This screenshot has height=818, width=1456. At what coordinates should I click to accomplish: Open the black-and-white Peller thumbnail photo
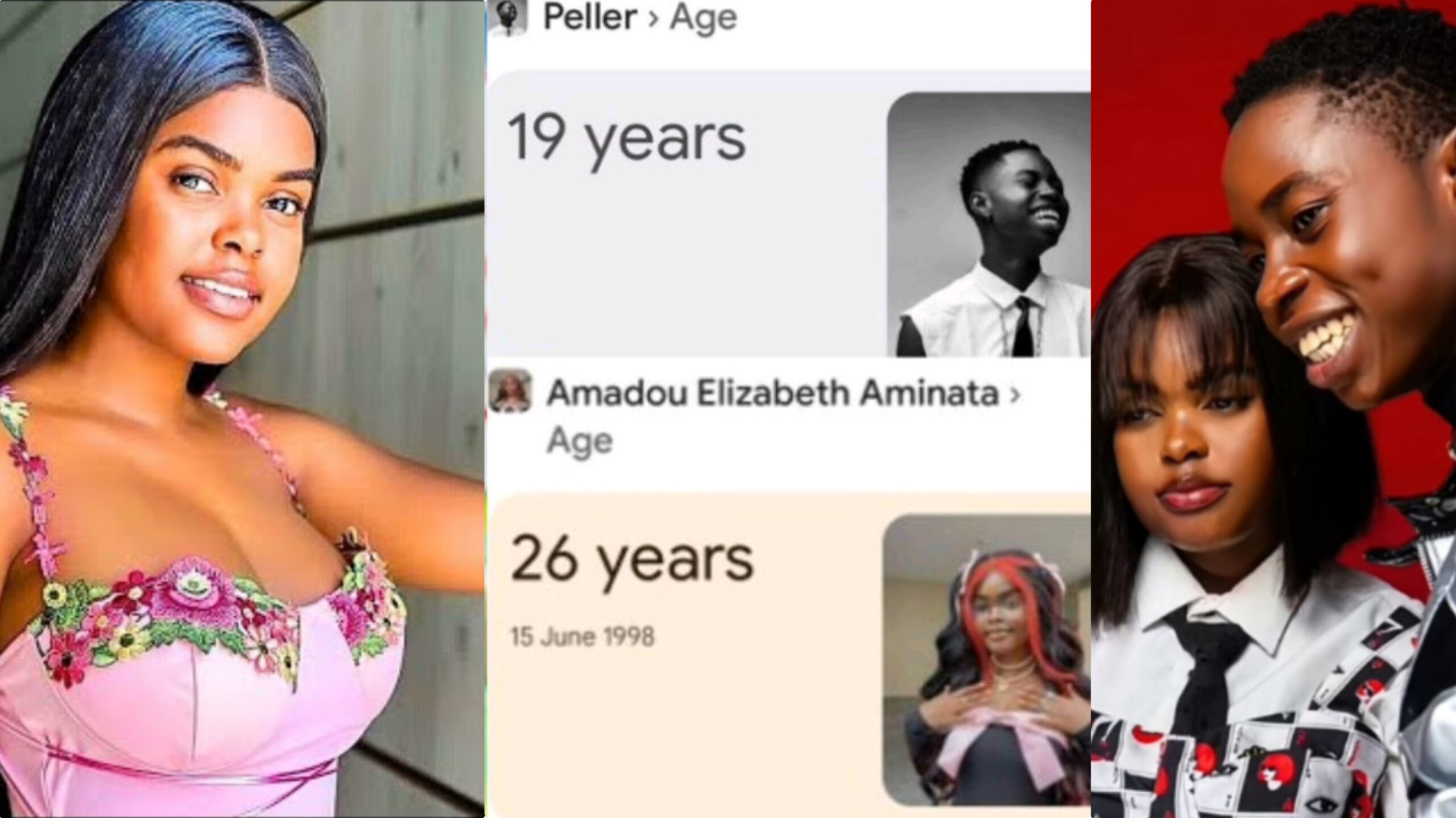988,225
